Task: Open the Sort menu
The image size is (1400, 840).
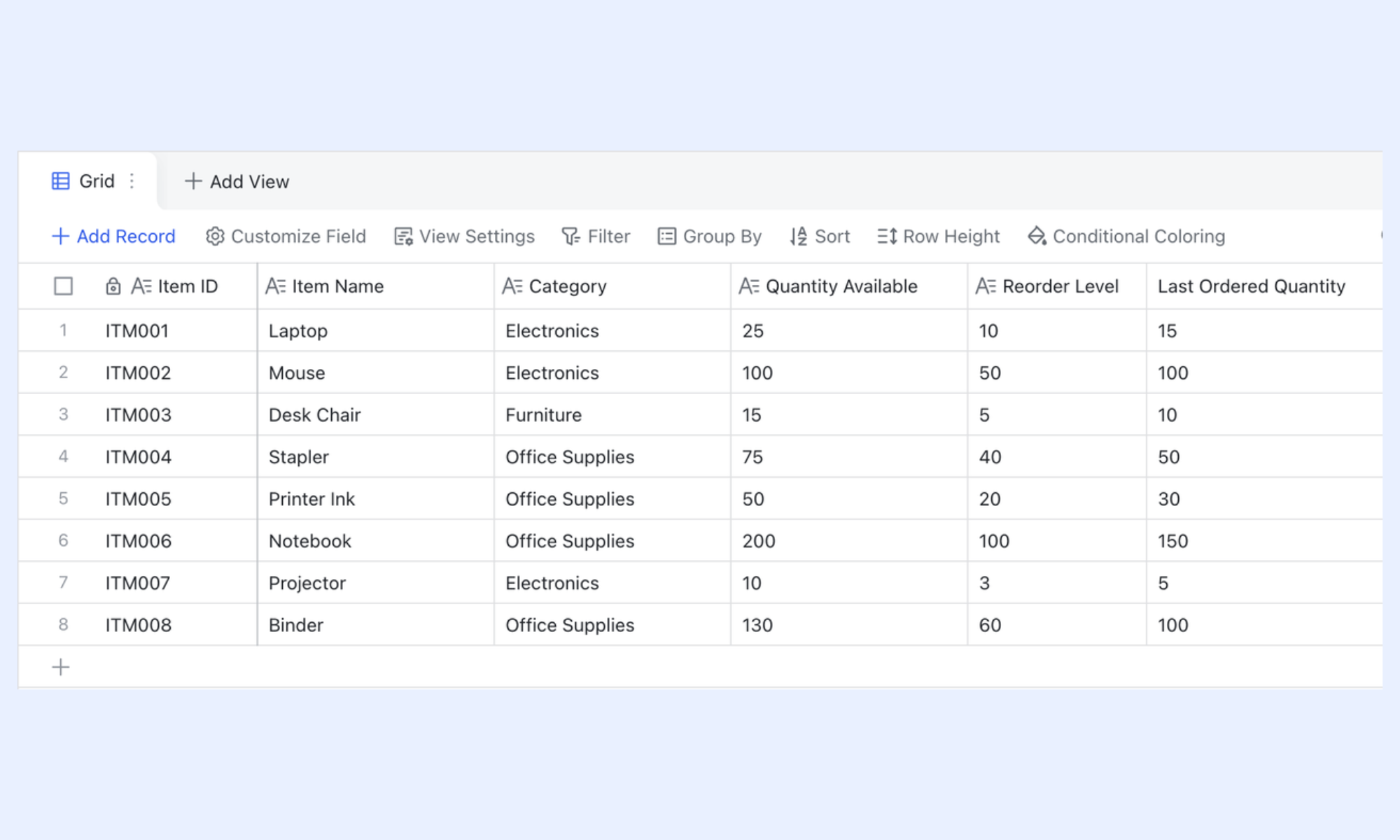Action: [820, 237]
